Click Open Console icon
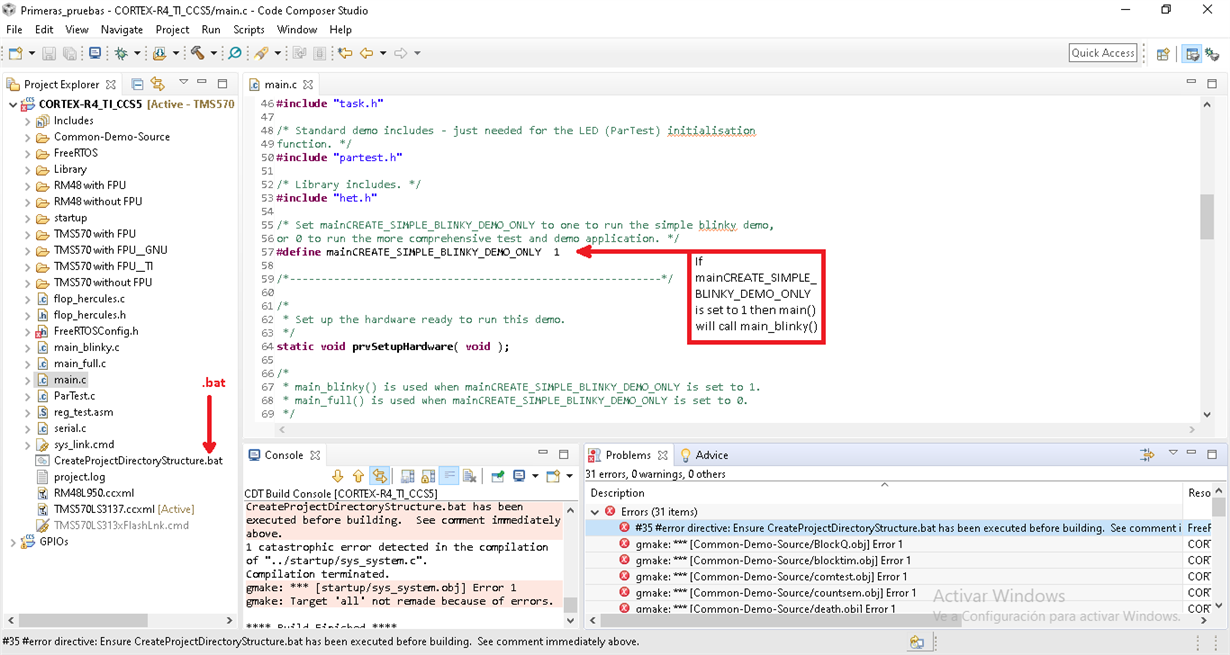 552,476
